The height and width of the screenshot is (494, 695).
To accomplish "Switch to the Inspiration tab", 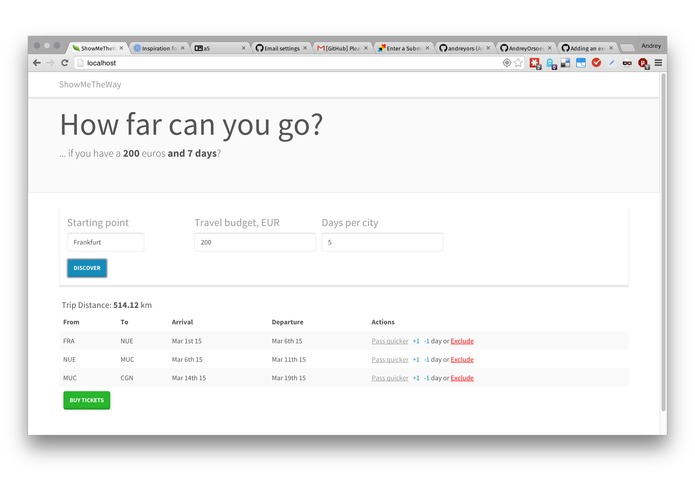I will (159, 48).
